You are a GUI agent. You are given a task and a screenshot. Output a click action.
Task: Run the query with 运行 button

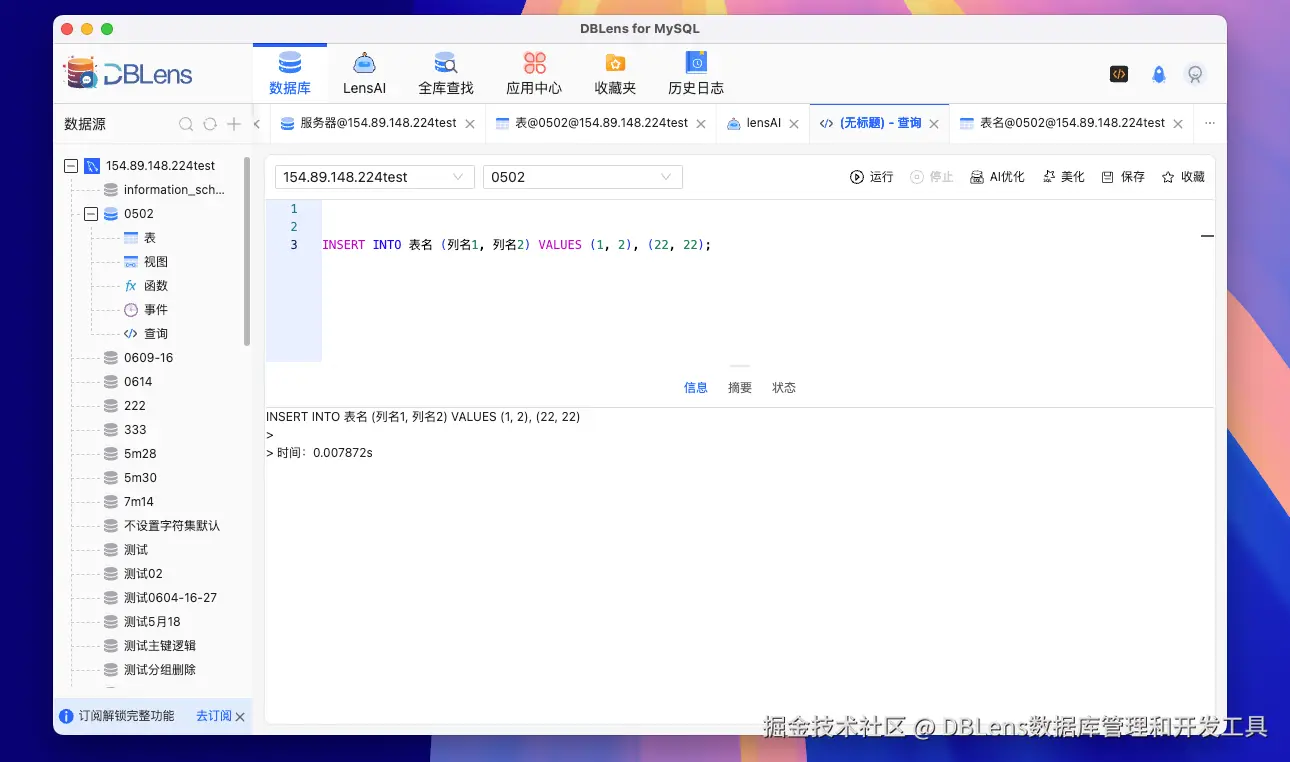(871, 177)
